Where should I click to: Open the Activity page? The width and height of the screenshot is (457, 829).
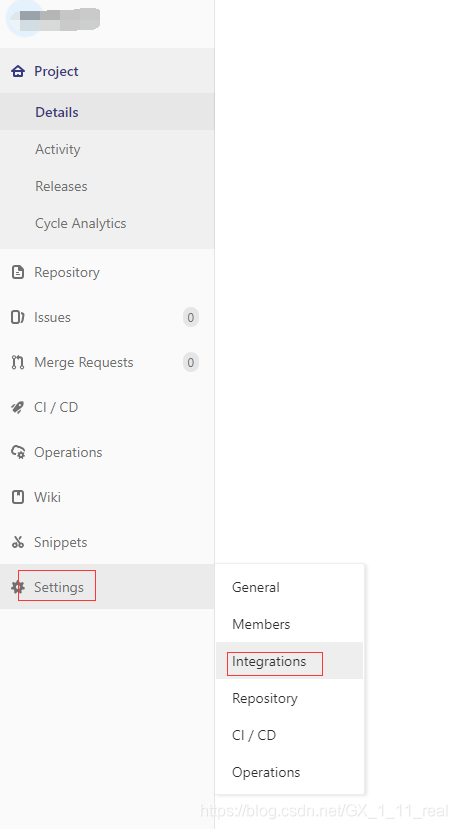(58, 149)
